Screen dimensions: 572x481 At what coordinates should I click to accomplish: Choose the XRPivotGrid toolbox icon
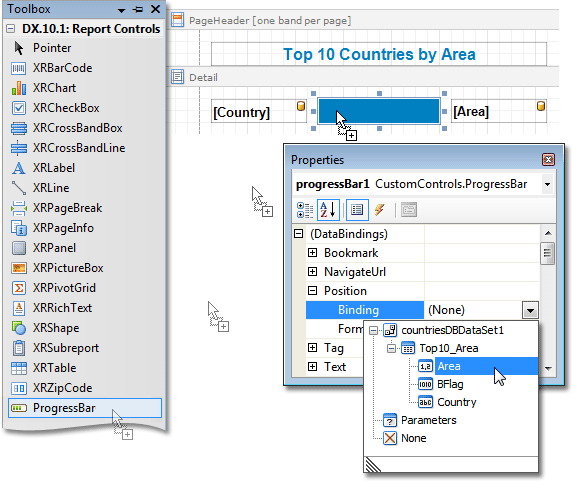pyautogui.click(x=19, y=288)
